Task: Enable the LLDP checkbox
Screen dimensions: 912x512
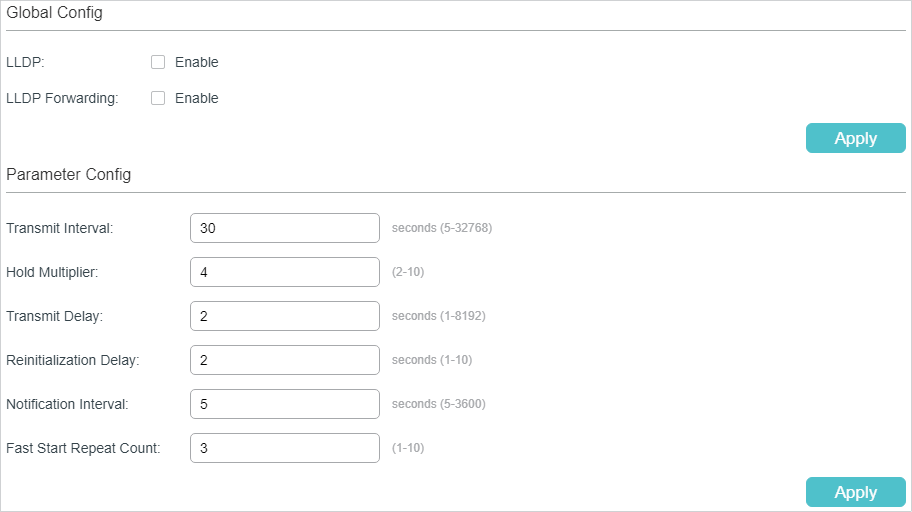Action: click(x=158, y=62)
